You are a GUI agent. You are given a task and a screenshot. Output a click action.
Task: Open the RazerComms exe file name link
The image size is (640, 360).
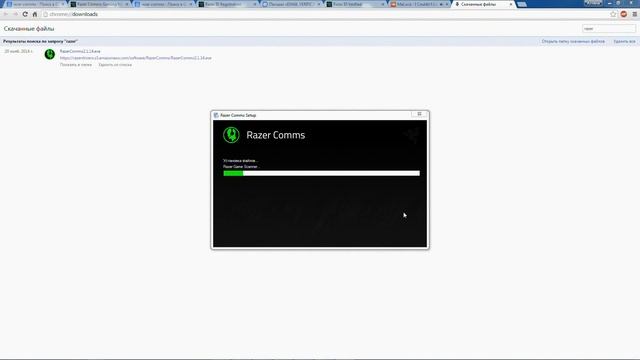pos(80,51)
